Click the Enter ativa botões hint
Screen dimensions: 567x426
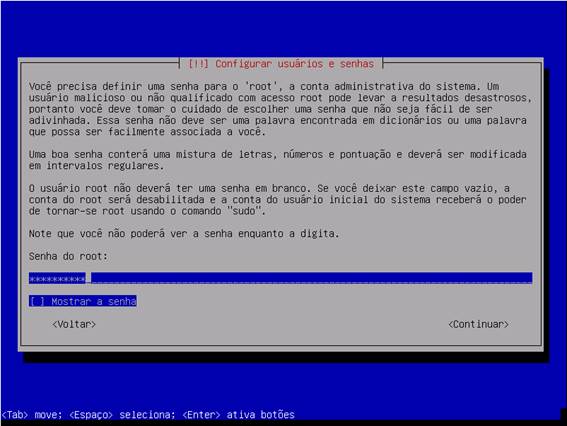[238, 414]
